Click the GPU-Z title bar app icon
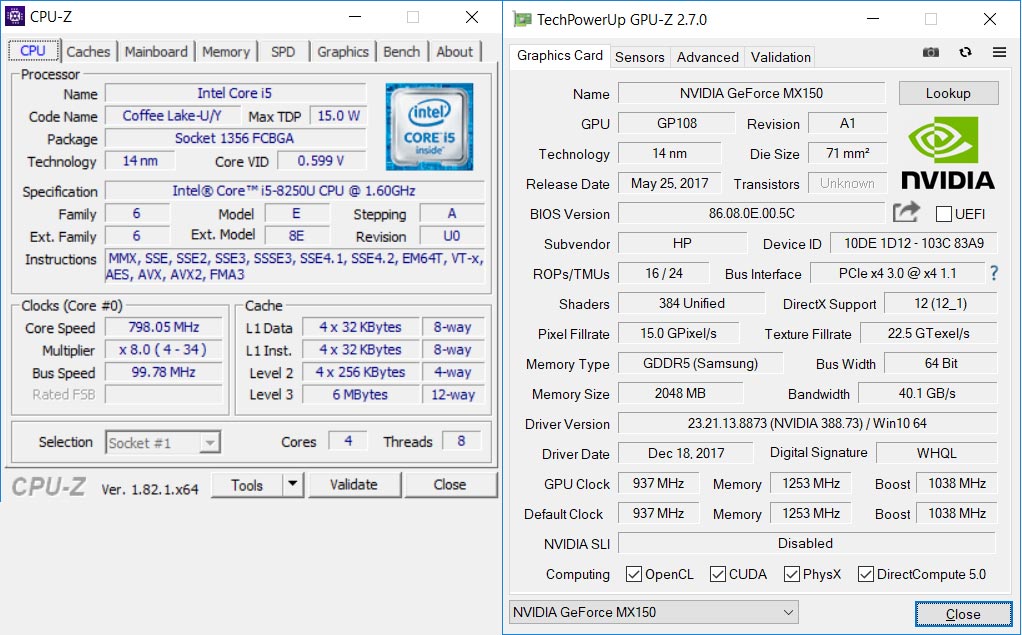 pos(521,20)
